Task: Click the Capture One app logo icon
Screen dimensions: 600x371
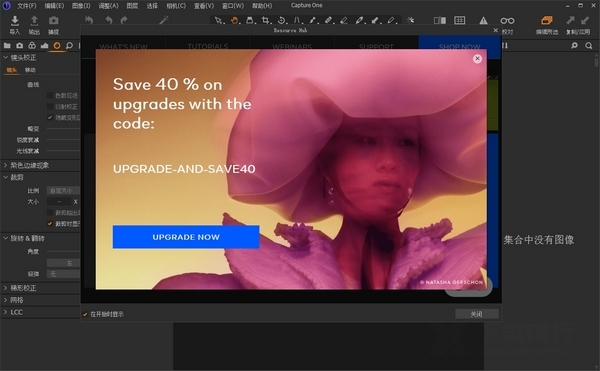Action: (x=7, y=5)
